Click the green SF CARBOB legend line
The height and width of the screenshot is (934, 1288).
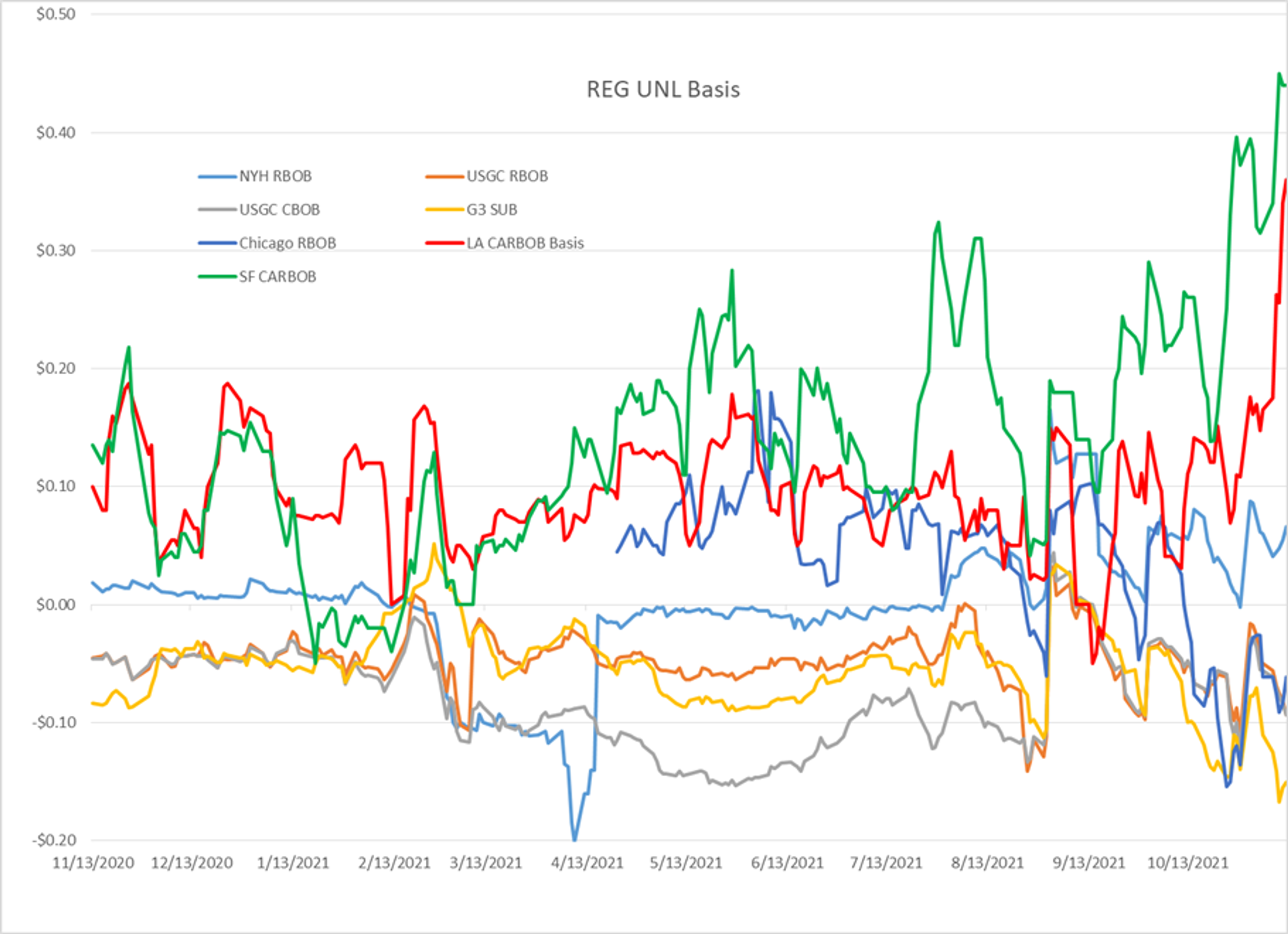tap(217, 277)
